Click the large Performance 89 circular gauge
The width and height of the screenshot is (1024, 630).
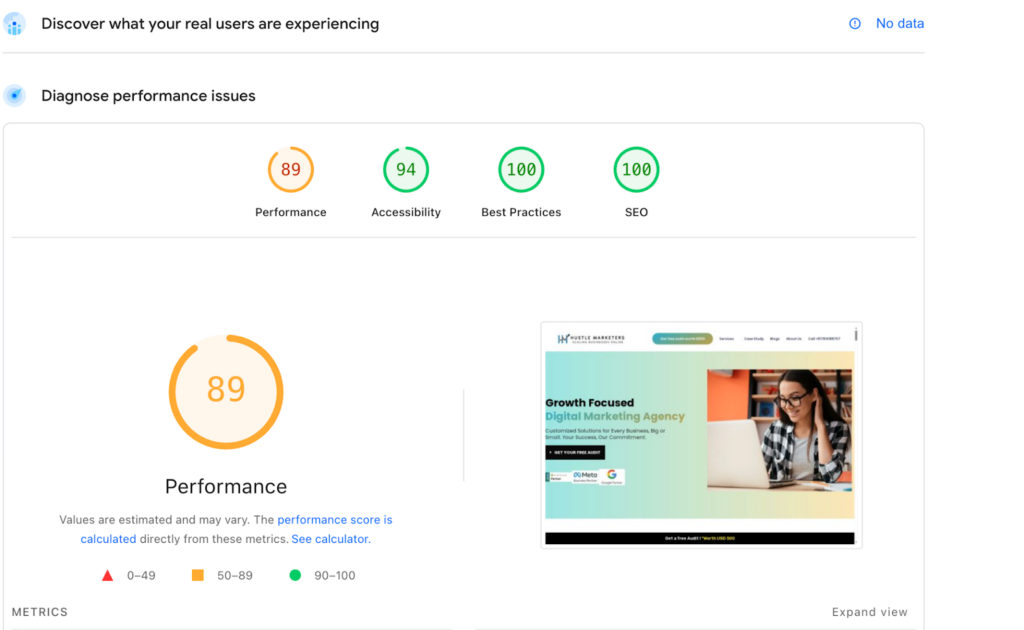point(226,391)
